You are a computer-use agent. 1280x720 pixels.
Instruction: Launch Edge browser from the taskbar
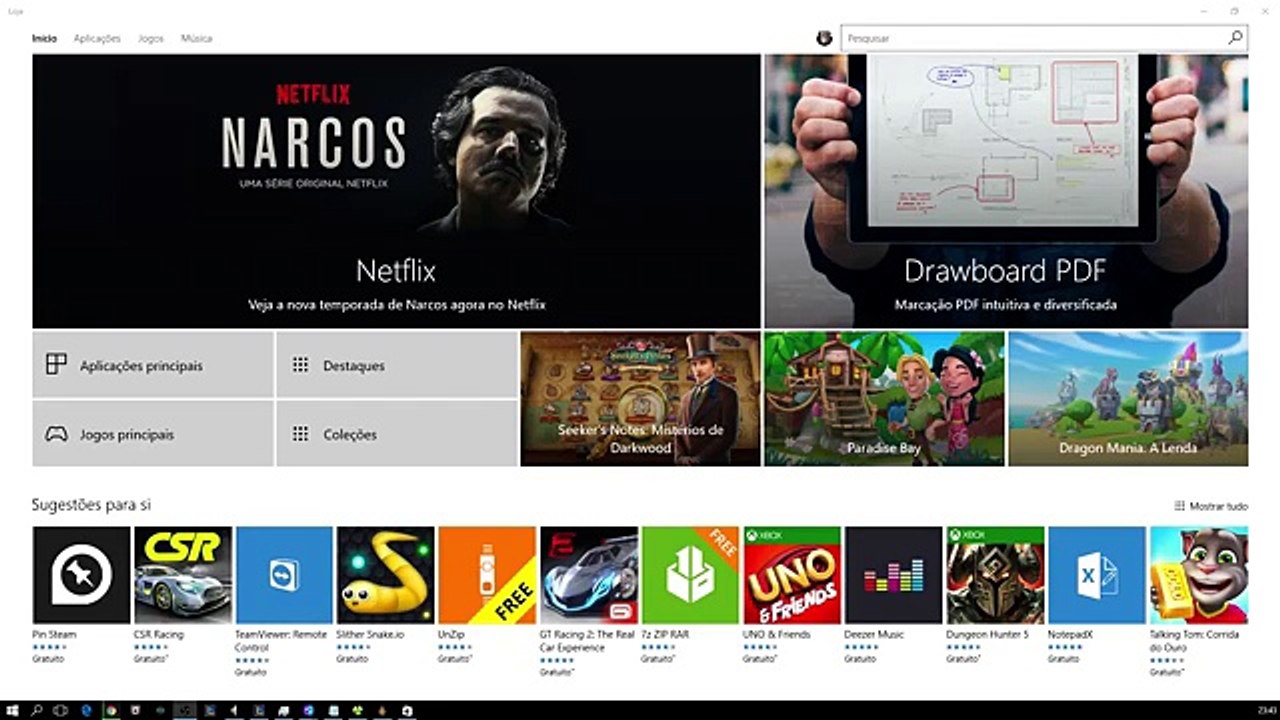point(86,711)
